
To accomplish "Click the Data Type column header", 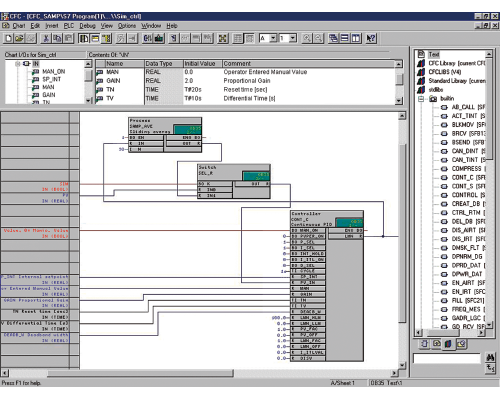I will tap(164, 63).
